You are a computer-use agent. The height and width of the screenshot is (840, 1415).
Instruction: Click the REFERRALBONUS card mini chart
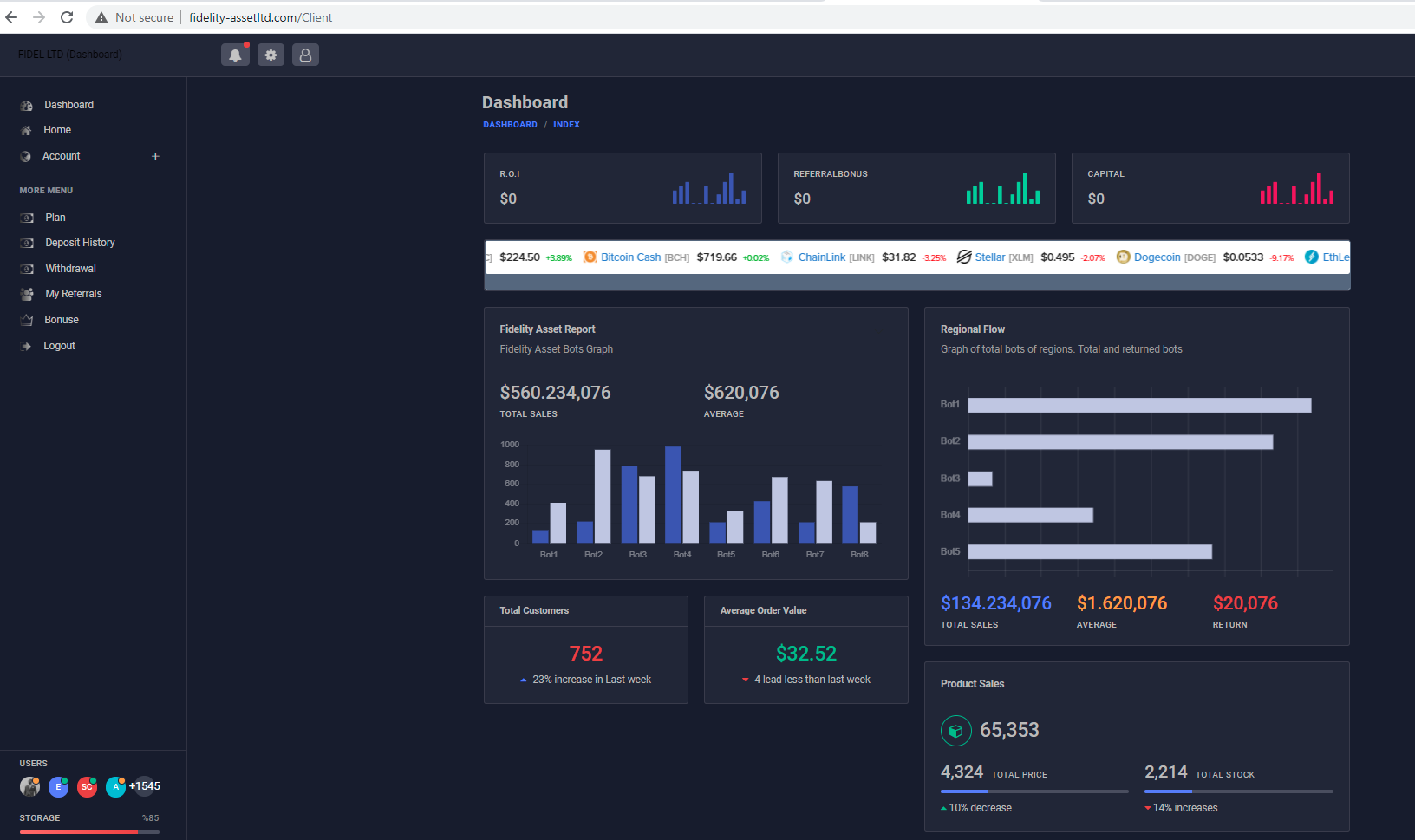click(x=1003, y=188)
